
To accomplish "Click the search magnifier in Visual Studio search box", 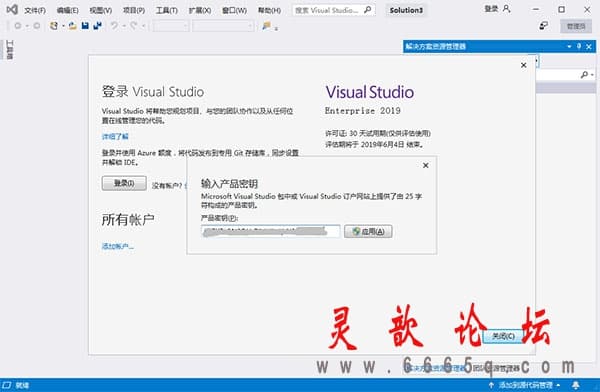I will coord(367,10).
